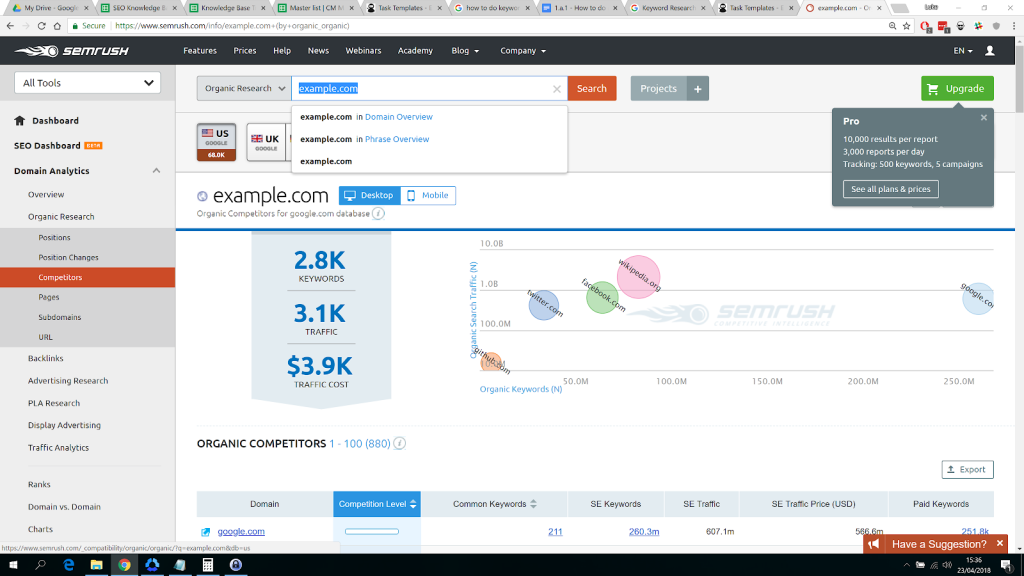Choose example.com in Domain Overview suggestion
The height and width of the screenshot is (576, 1024).
pyautogui.click(x=429, y=117)
